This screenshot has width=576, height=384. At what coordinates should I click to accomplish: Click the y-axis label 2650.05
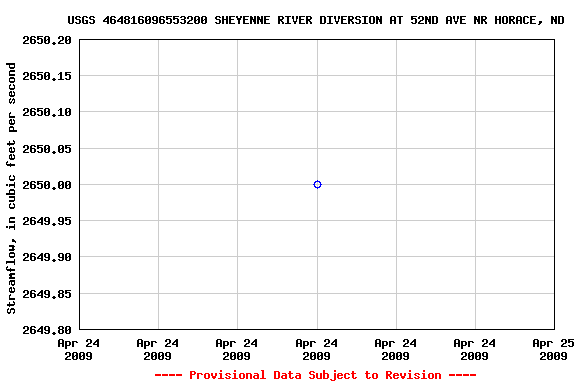(47, 149)
